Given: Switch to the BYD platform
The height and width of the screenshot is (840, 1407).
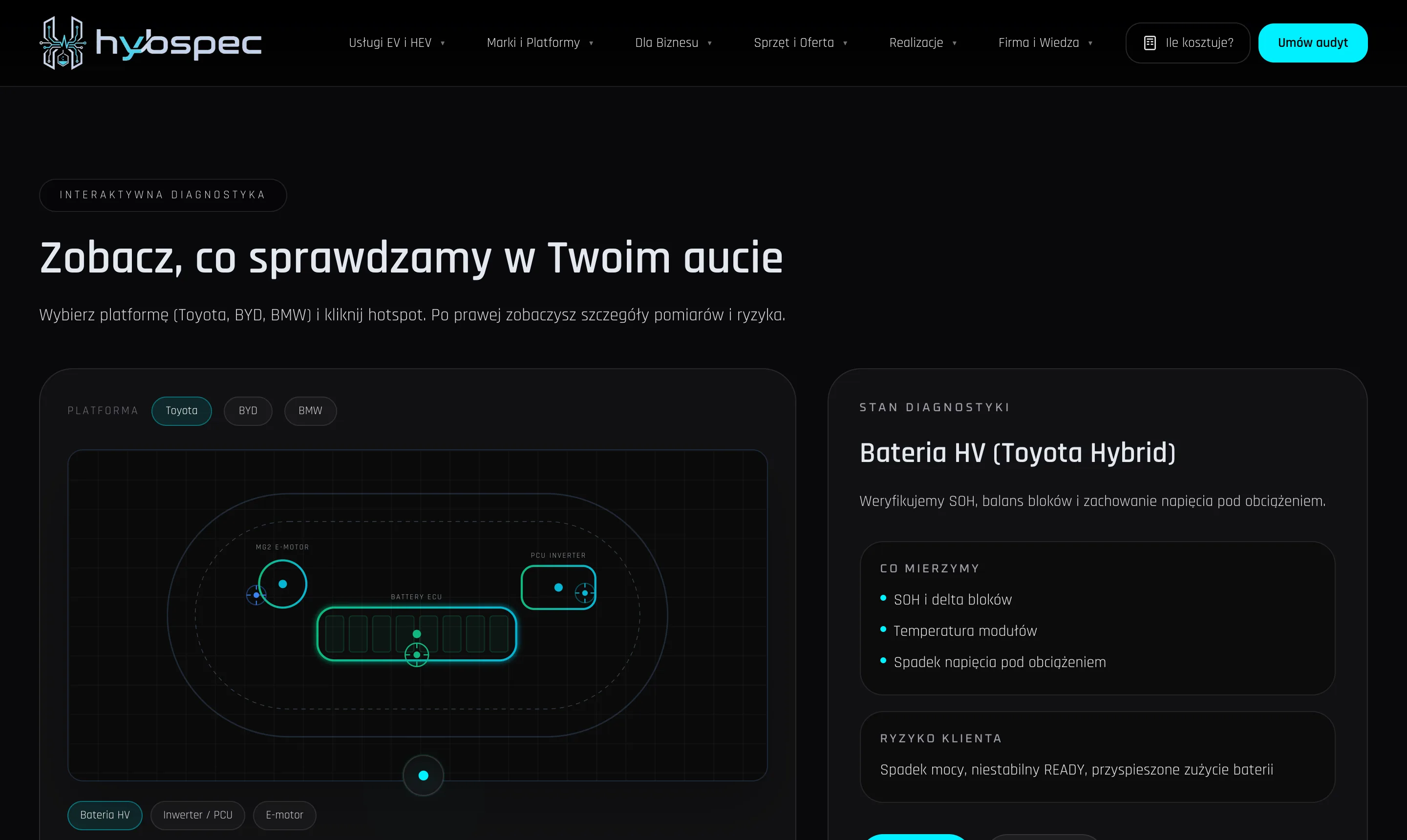Looking at the screenshot, I should 248,411.
